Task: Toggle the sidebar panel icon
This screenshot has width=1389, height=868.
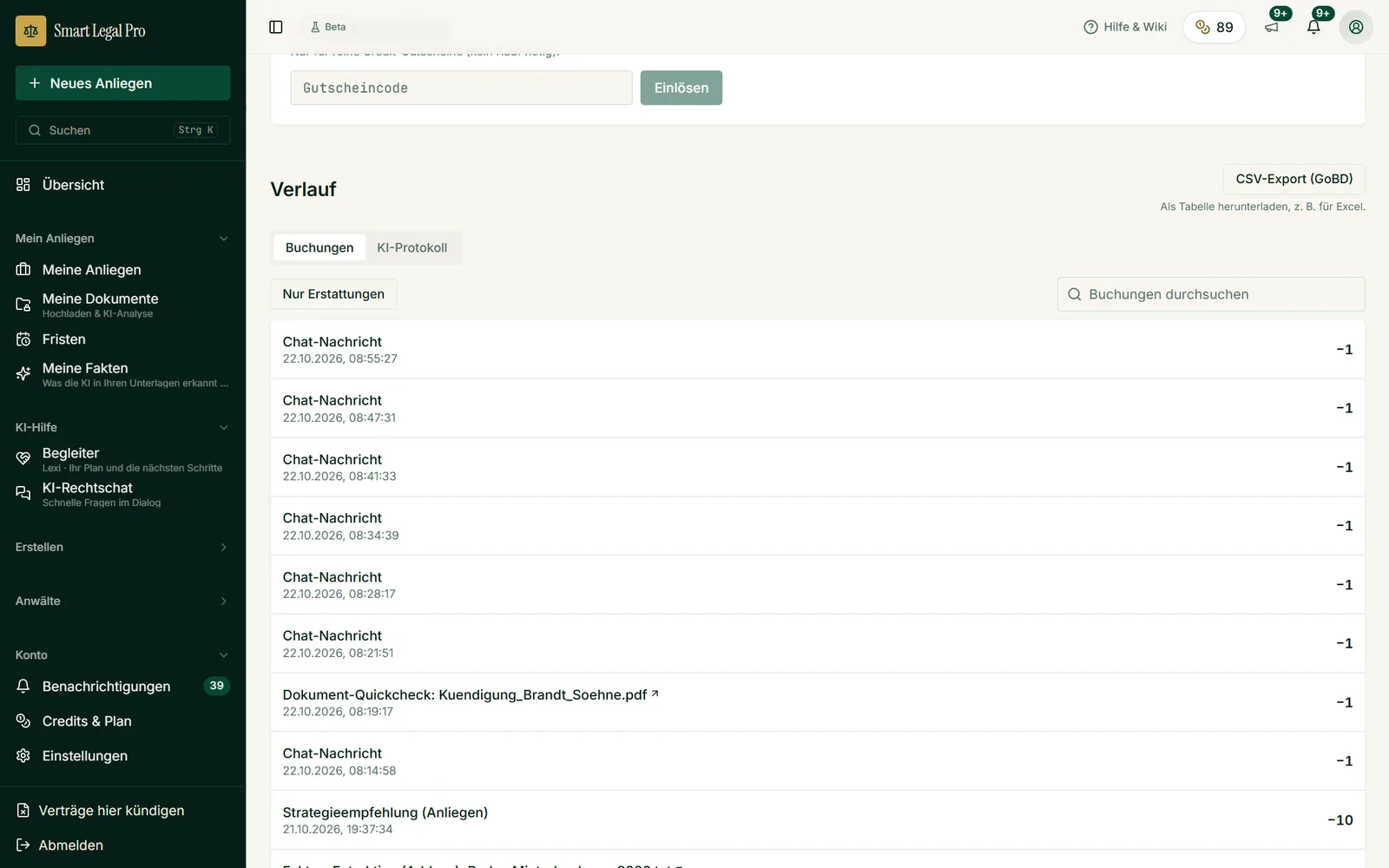Action: click(x=276, y=27)
